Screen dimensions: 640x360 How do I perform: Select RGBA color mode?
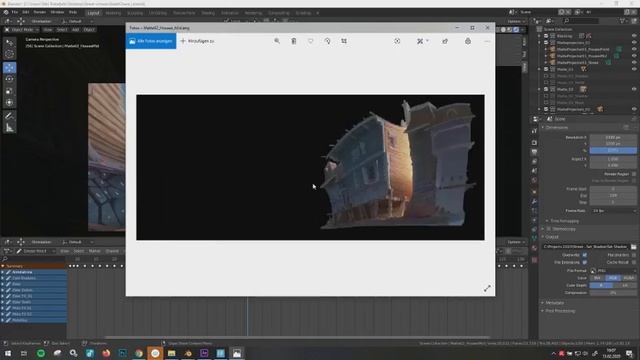point(629,278)
